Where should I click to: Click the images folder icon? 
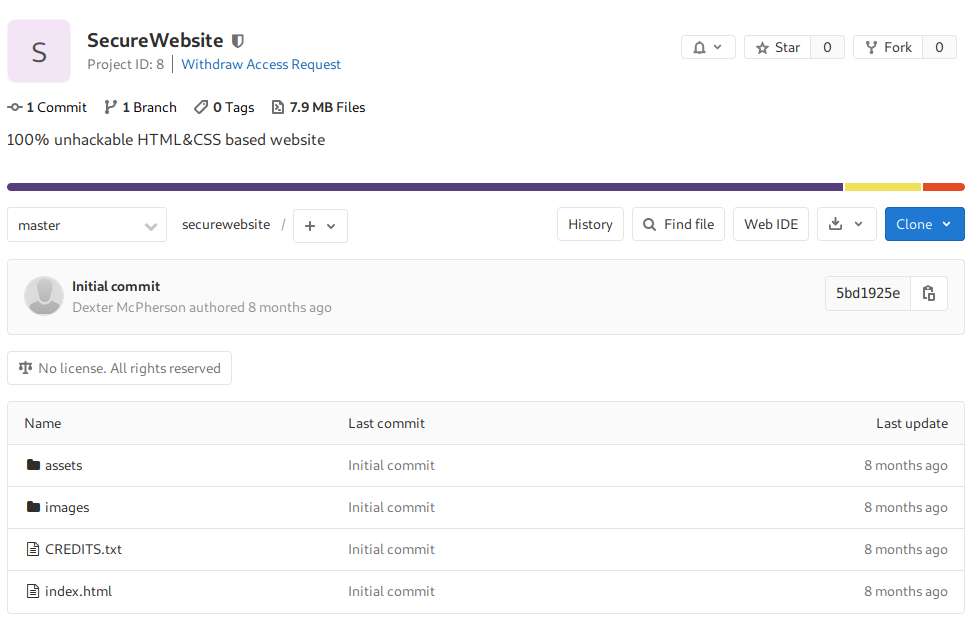33,507
